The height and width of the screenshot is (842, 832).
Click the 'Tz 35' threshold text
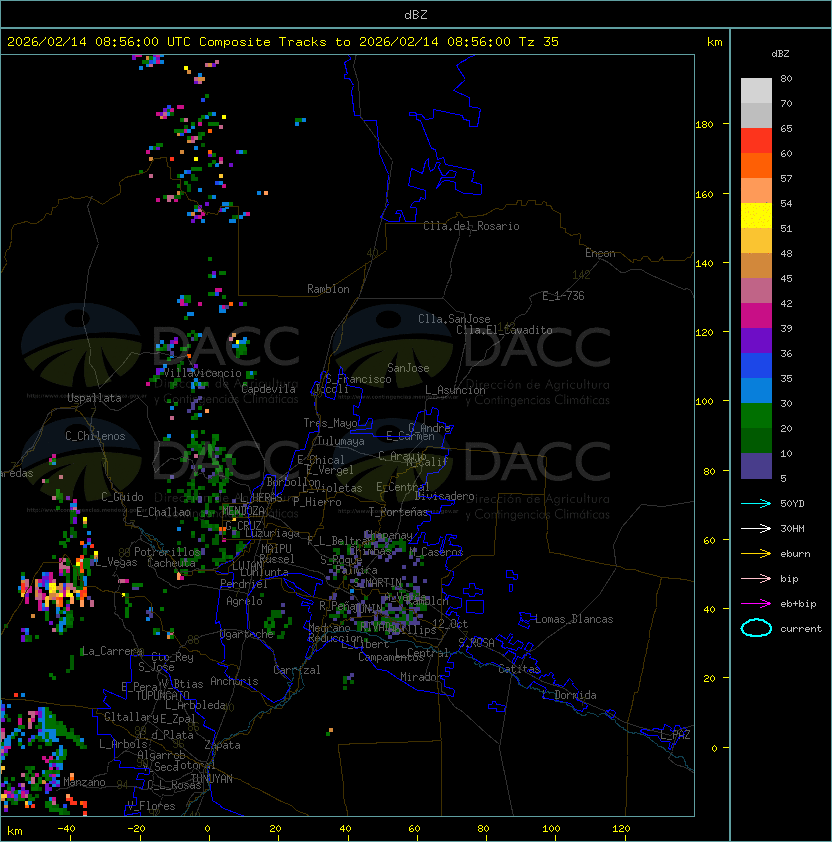(x=539, y=42)
